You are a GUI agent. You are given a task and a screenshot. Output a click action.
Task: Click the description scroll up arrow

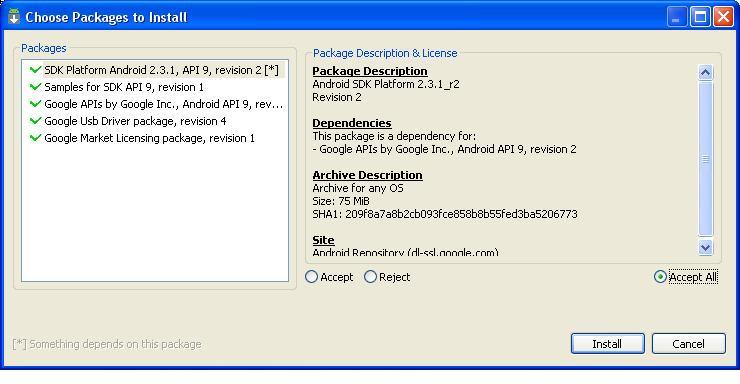click(705, 72)
